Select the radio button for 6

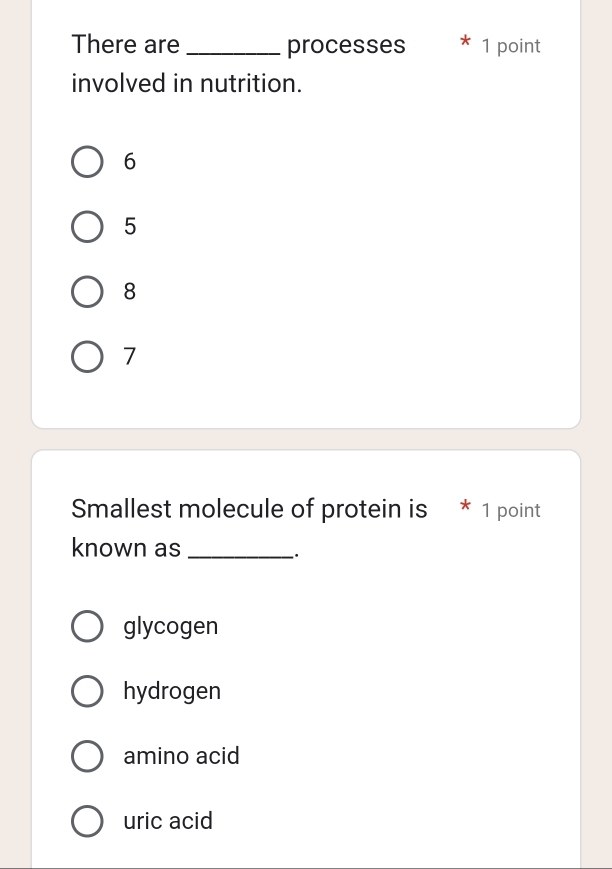(87, 161)
